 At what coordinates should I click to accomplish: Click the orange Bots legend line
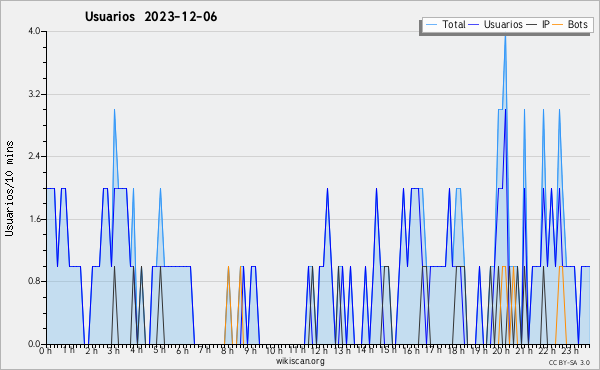(558, 25)
